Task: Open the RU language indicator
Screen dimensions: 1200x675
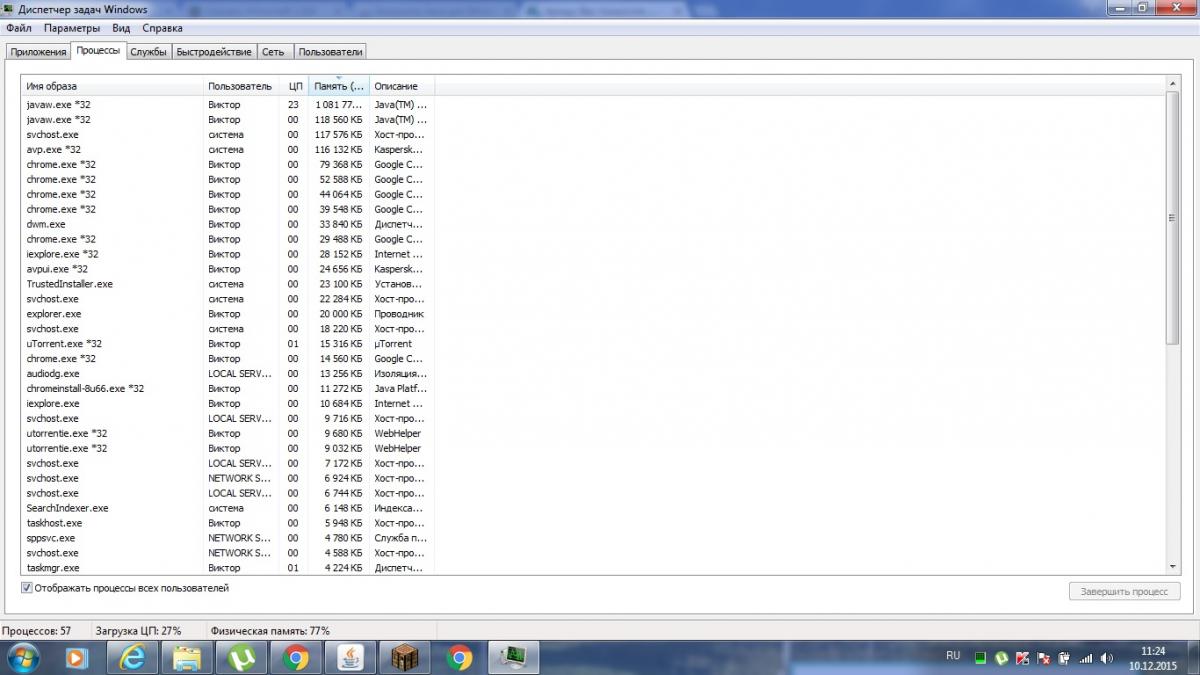Action: click(x=953, y=656)
